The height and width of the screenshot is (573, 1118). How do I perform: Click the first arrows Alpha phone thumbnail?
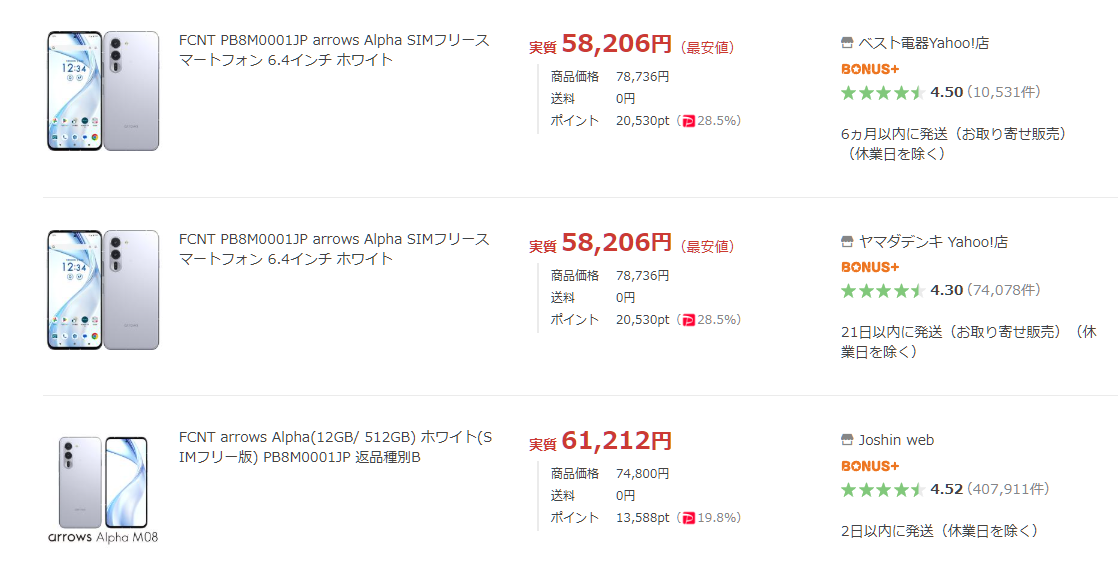(x=103, y=91)
